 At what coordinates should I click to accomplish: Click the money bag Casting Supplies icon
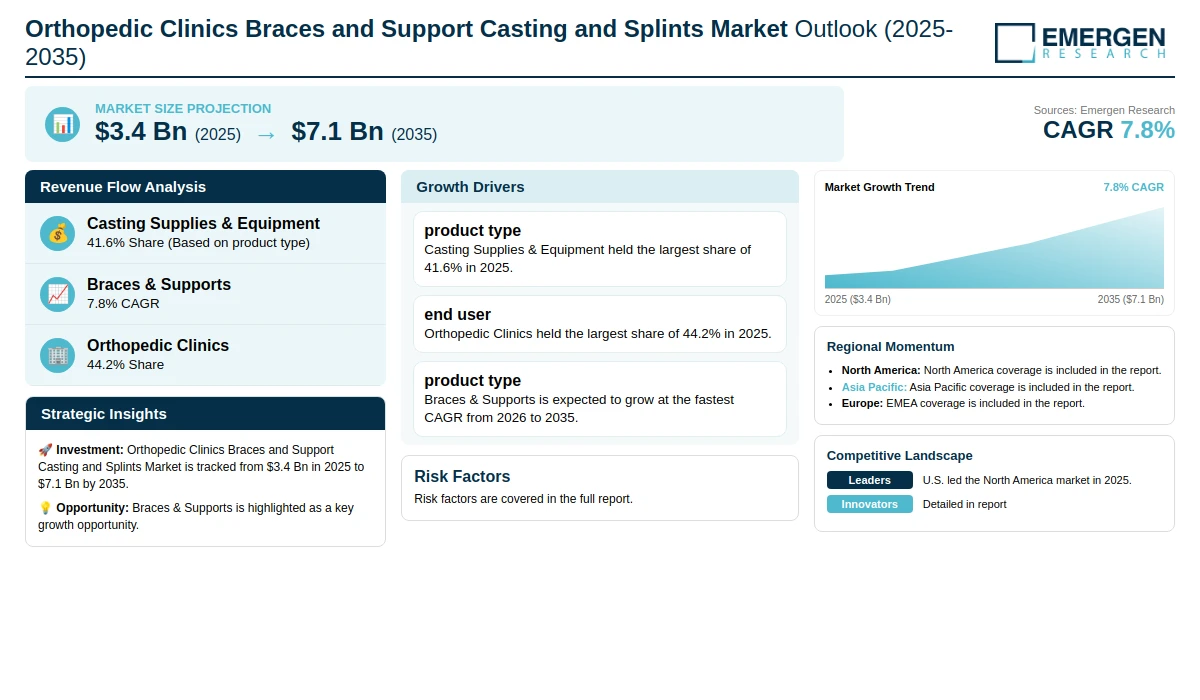(x=58, y=233)
